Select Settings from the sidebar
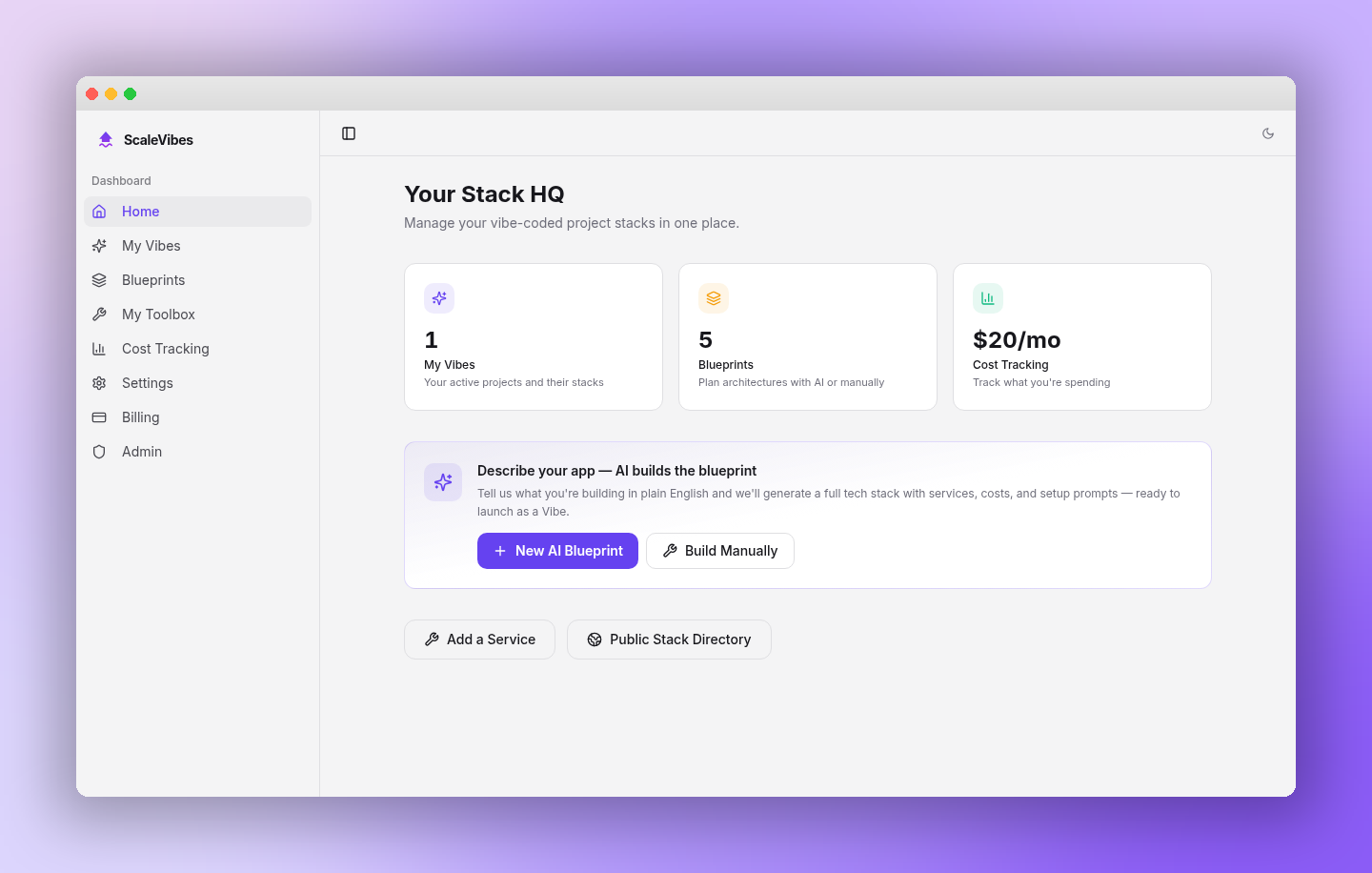The image size is (1372, 873). 148,382
